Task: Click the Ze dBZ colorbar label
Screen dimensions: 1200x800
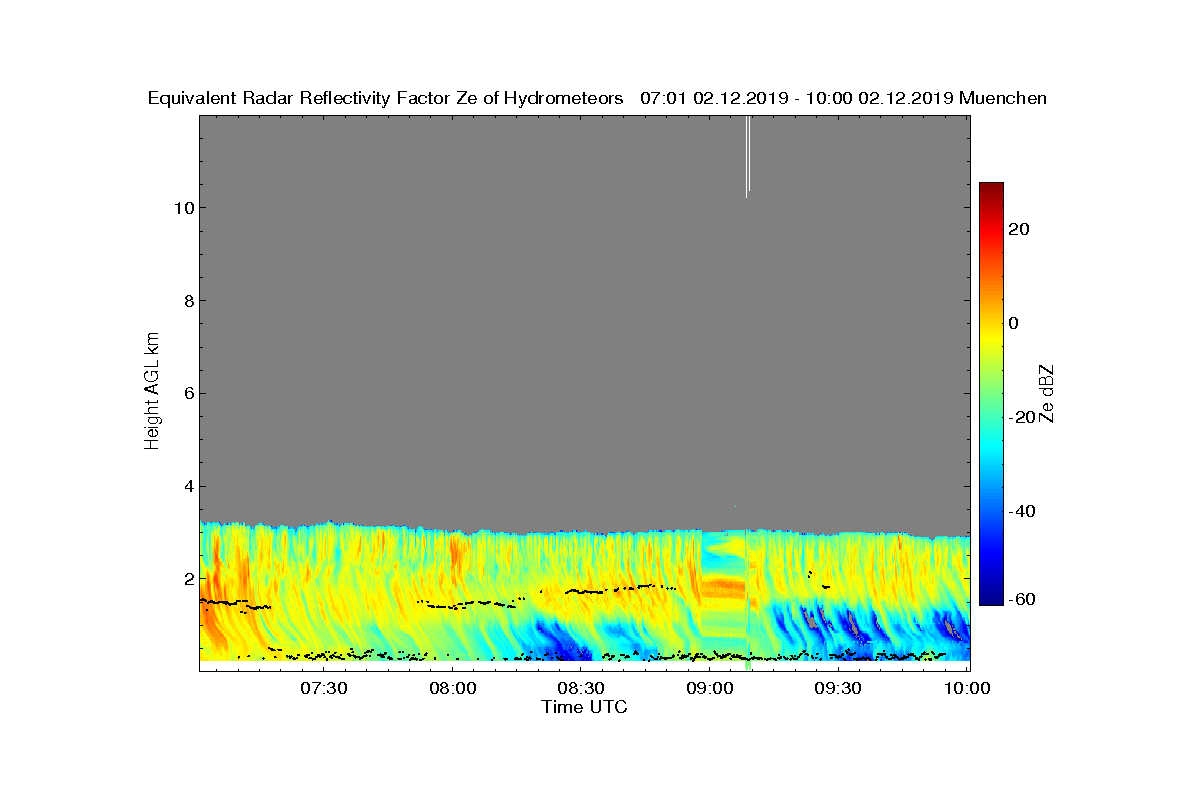Action: click(x=1048, y=393)
